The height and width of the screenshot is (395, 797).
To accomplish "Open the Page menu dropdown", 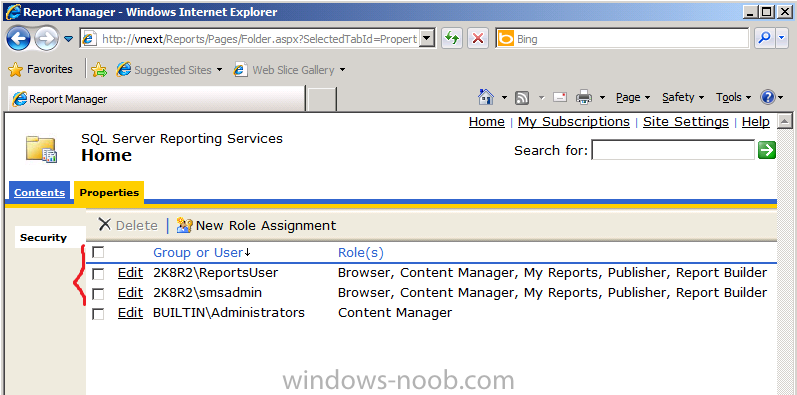I will click(633, 97).
